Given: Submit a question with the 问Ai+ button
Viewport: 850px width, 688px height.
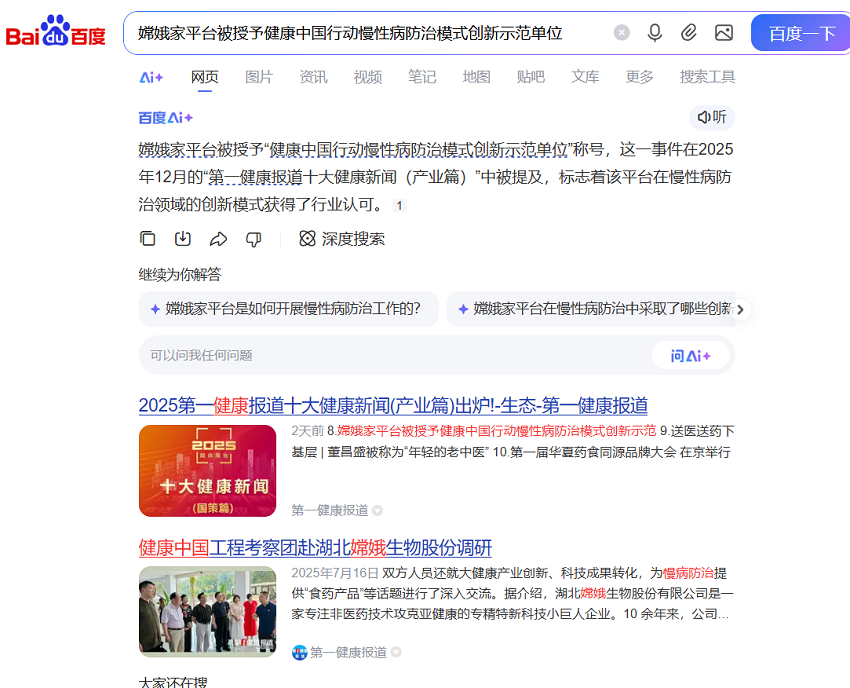Looking at the screenshot, I should pyautogui.click(x=691, y=355).
